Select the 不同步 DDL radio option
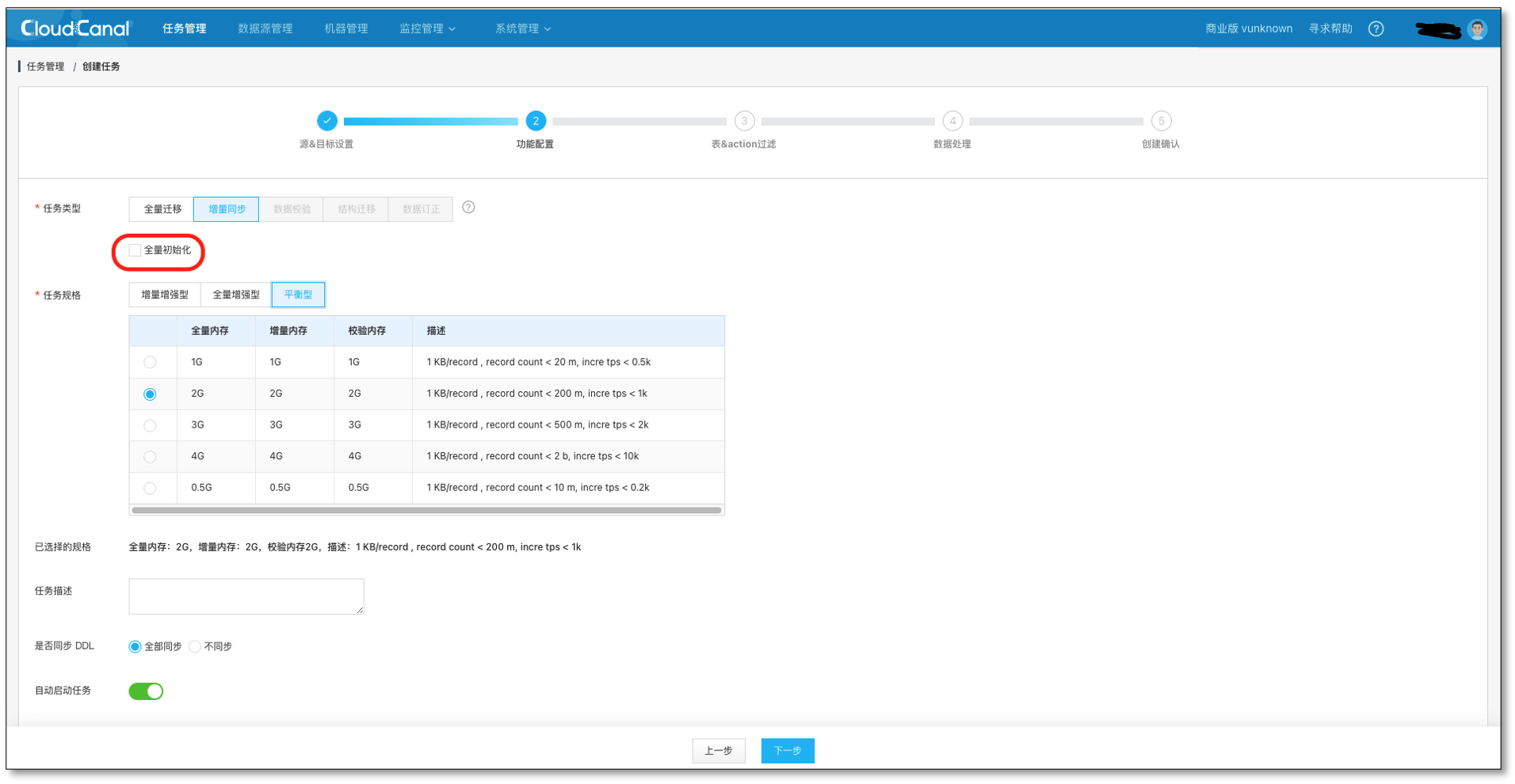 click(x=195, y=647)
